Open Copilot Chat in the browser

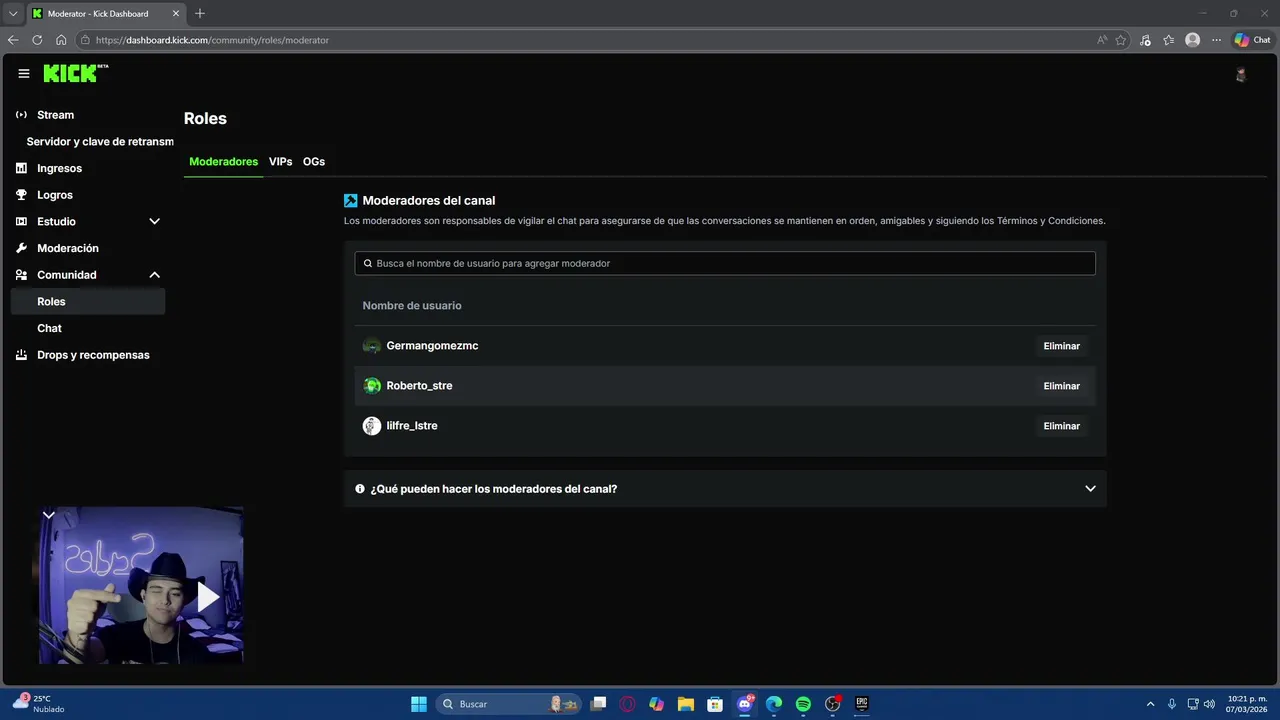(x=1252, y=40)
